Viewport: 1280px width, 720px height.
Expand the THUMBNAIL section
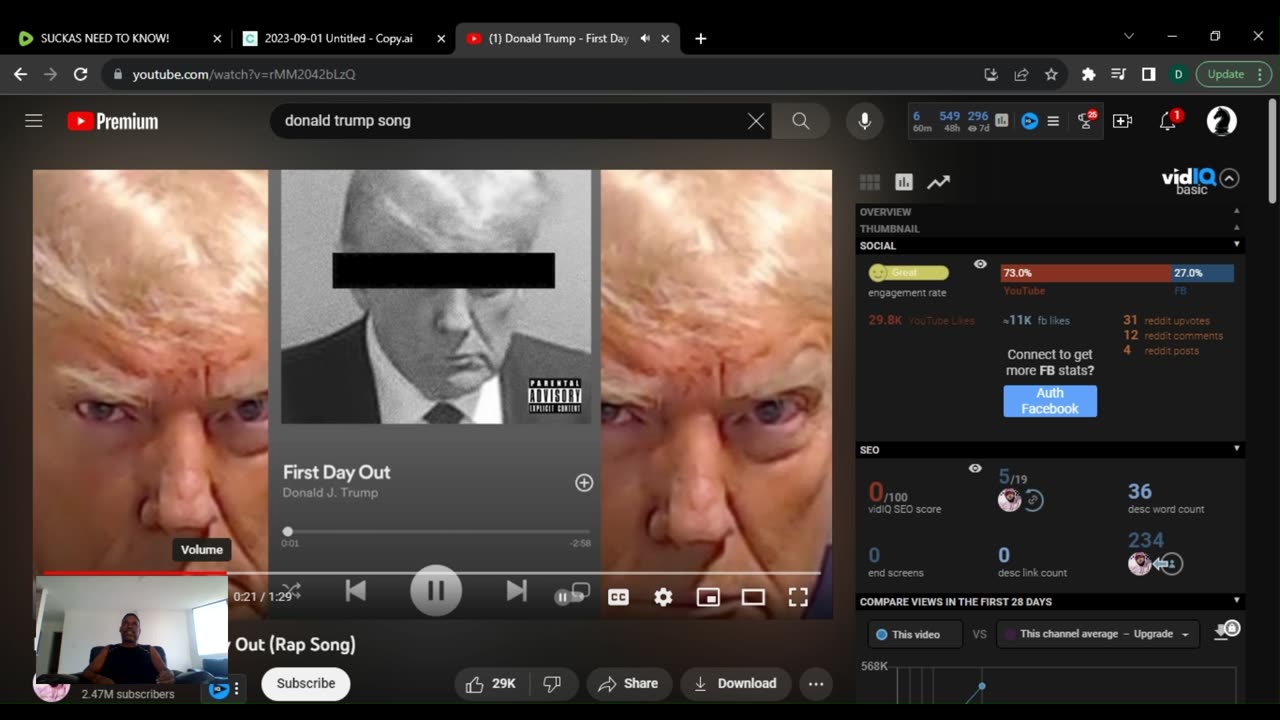[1050, 228]
